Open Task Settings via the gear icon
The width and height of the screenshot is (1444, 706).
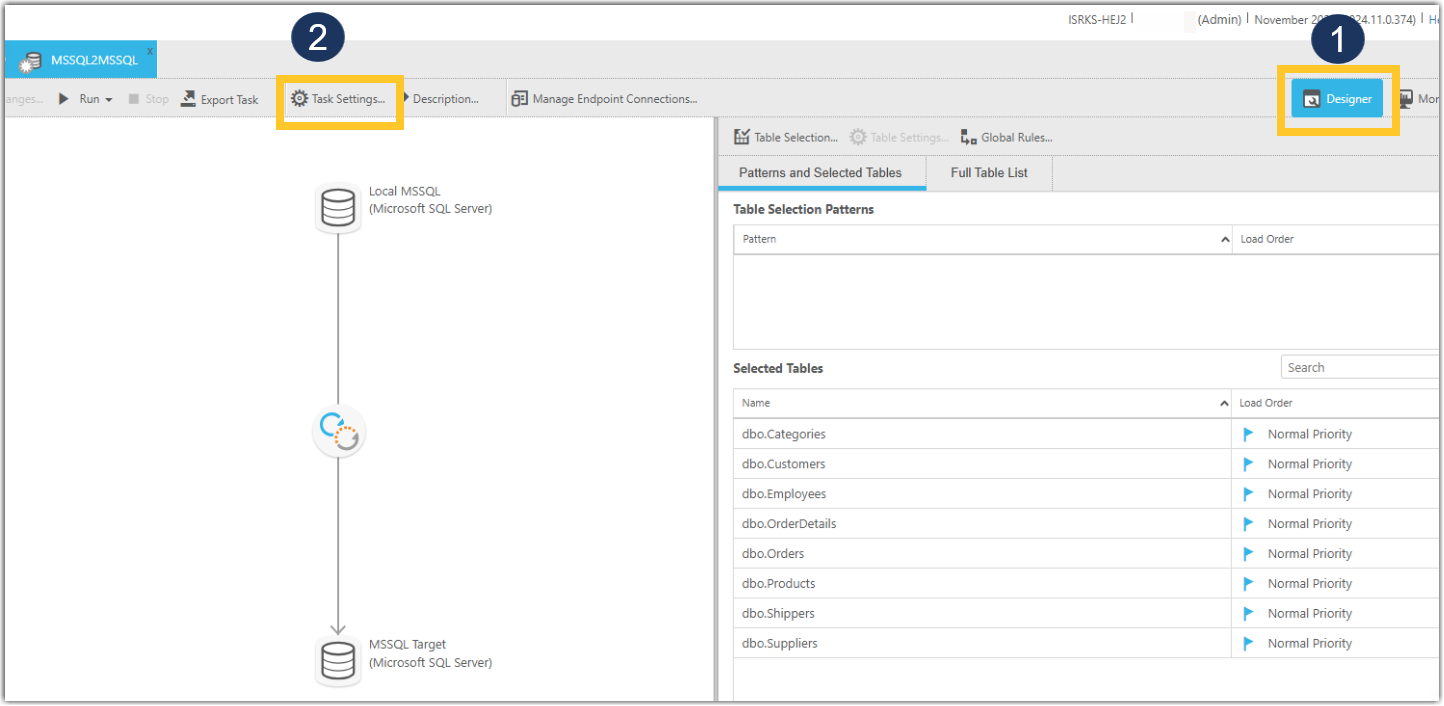(337, 98)
